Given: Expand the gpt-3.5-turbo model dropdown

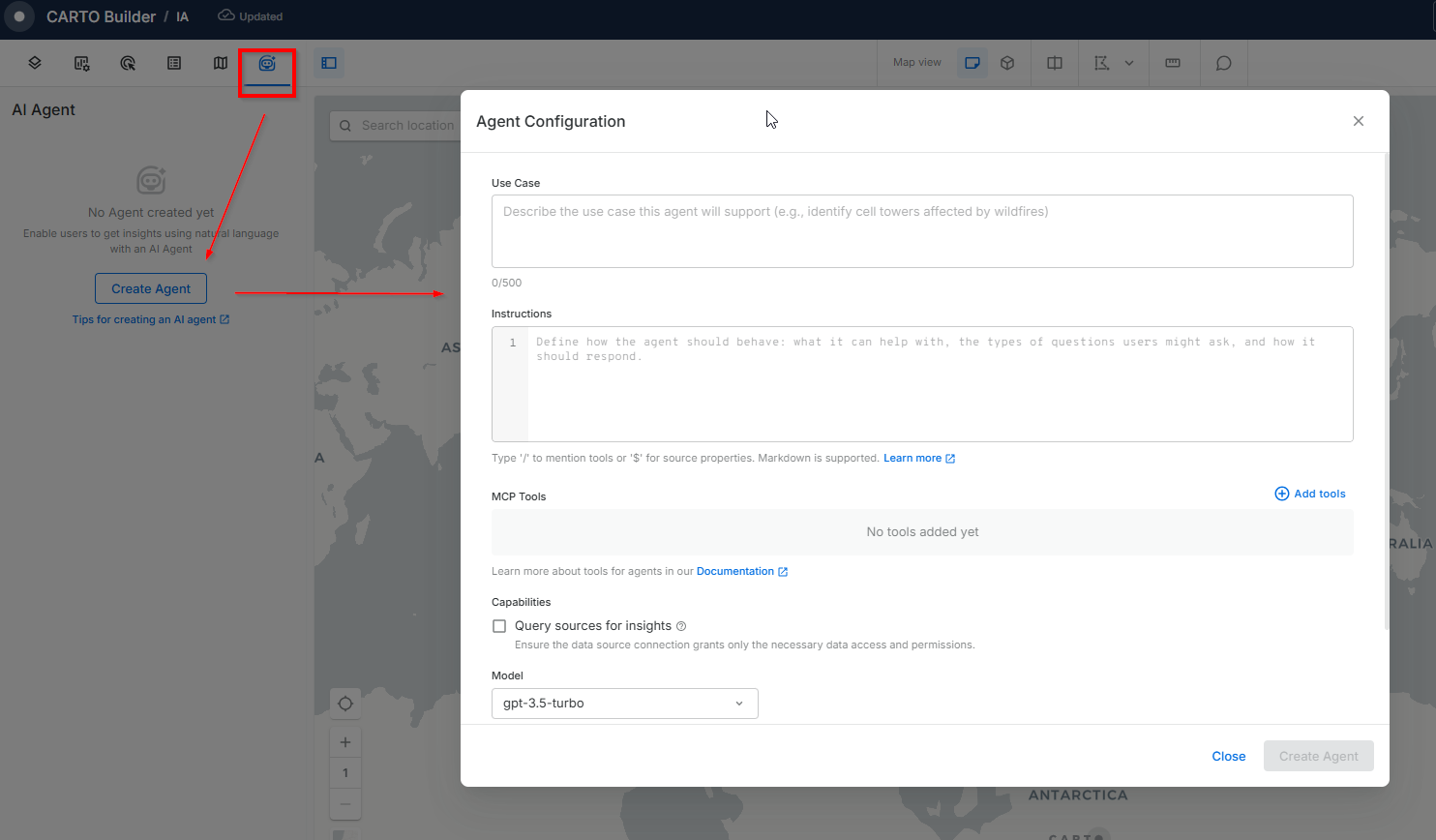Looking at the screenshot, I should point(624,704).
